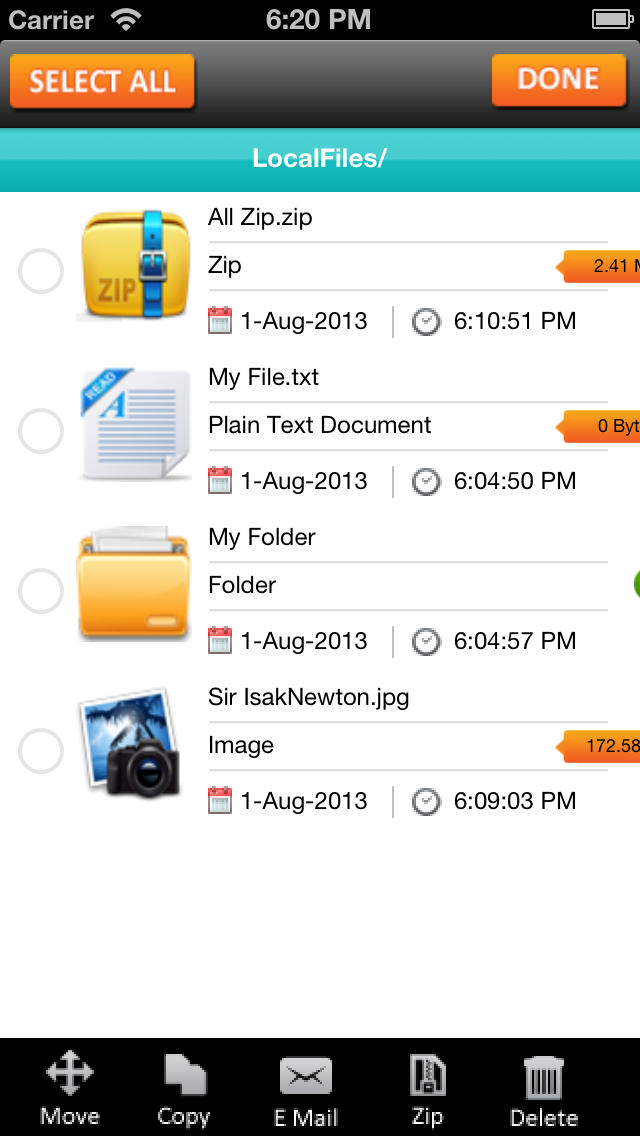The width and height of the screenshot is (640, 1136).
Task: Select the radio circle for My File.txt
Action: (x=41, y=431)
